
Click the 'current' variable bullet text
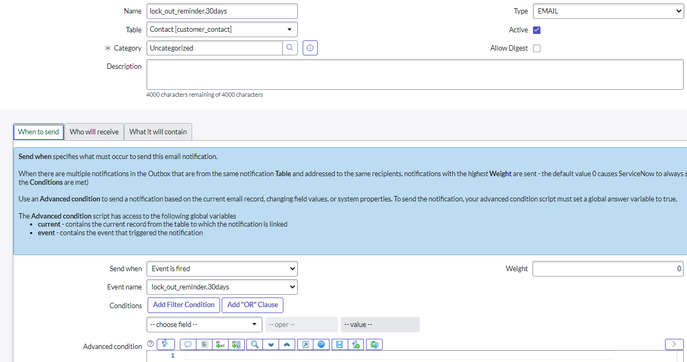click(162, 224)
